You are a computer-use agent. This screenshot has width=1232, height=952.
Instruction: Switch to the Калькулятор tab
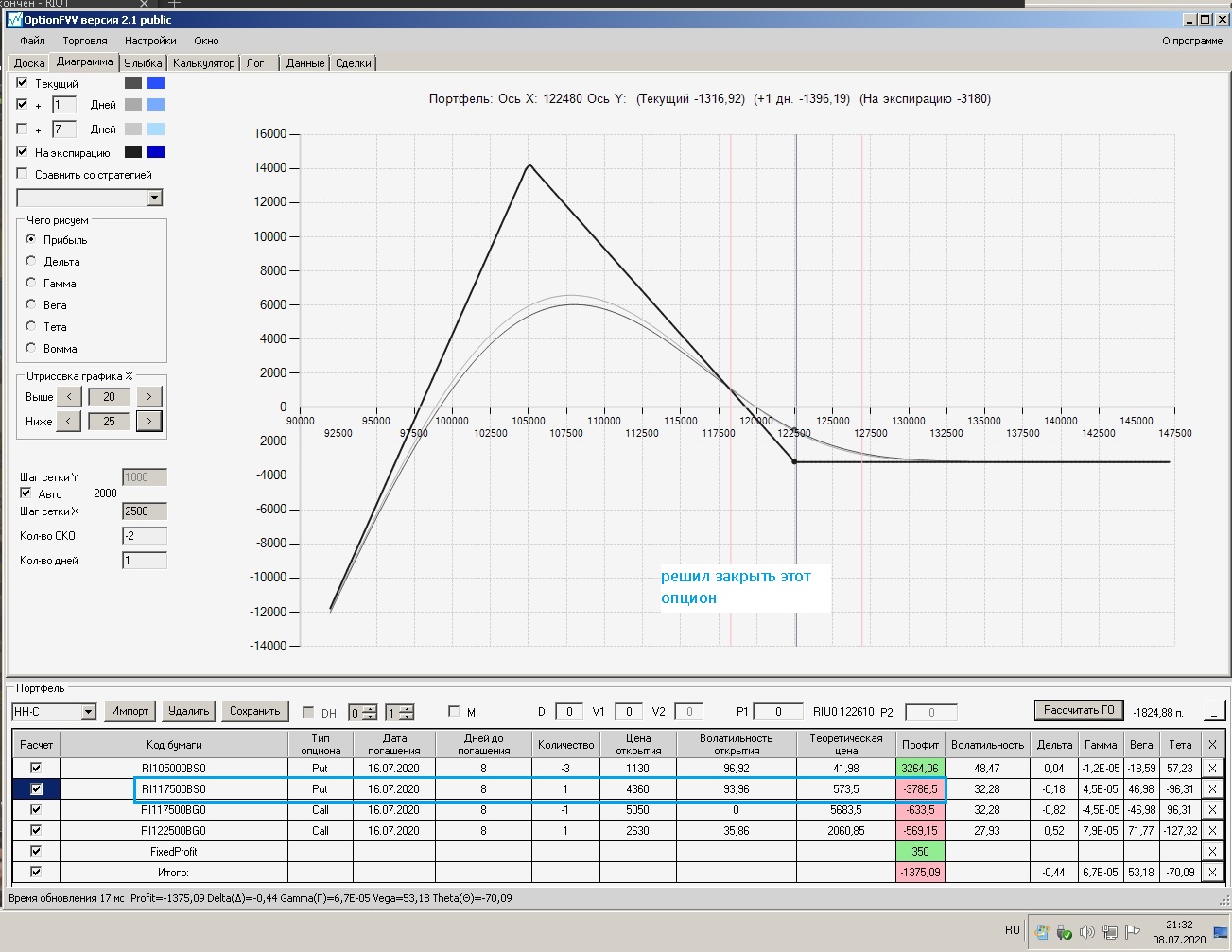click(203, 63)
